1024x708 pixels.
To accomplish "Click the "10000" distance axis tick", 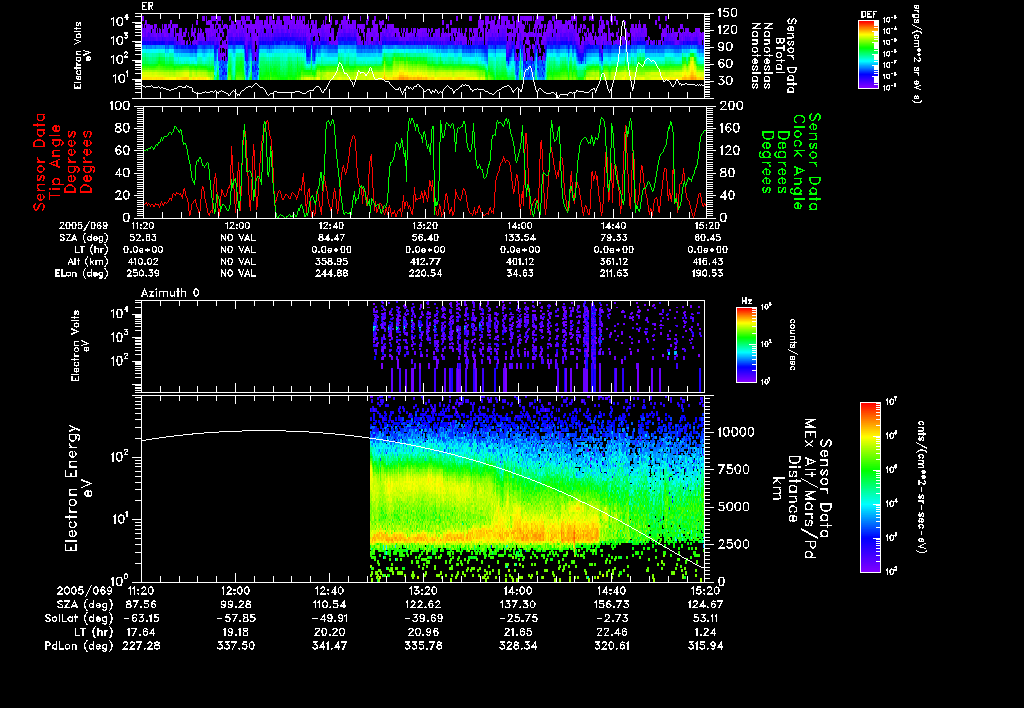I will pyautogui.click(x=736, y=432).
